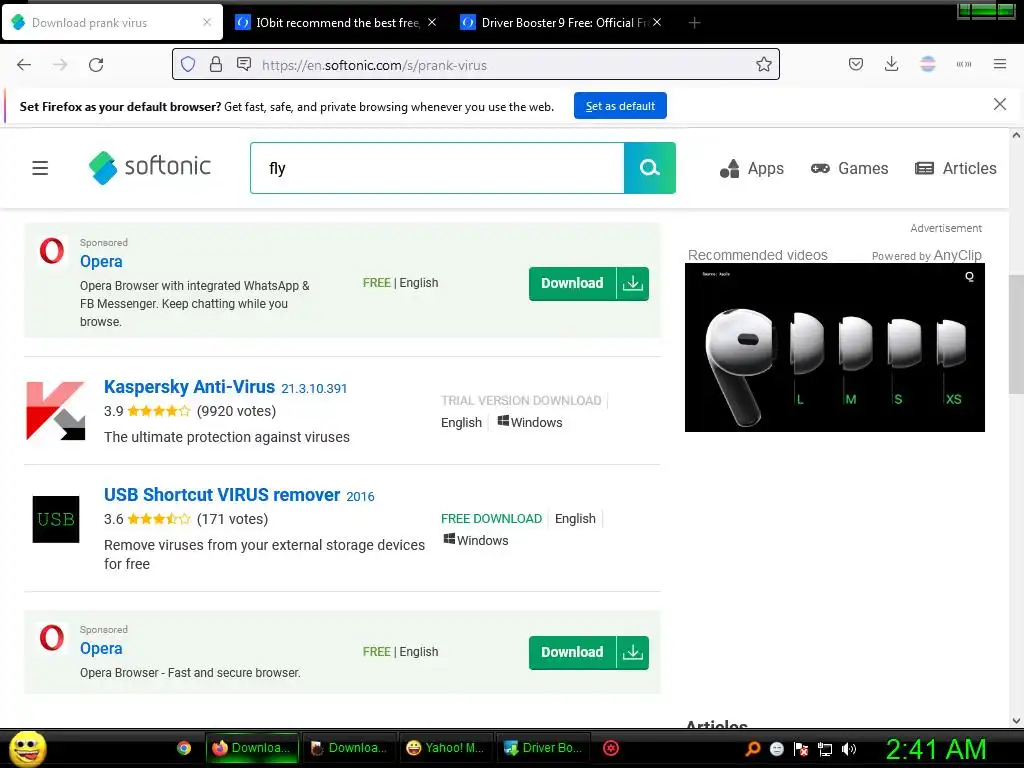Go back using the browser back arrow
Image resolution: width=1024 pixels, height=768 pixels.
coord(24,65)
